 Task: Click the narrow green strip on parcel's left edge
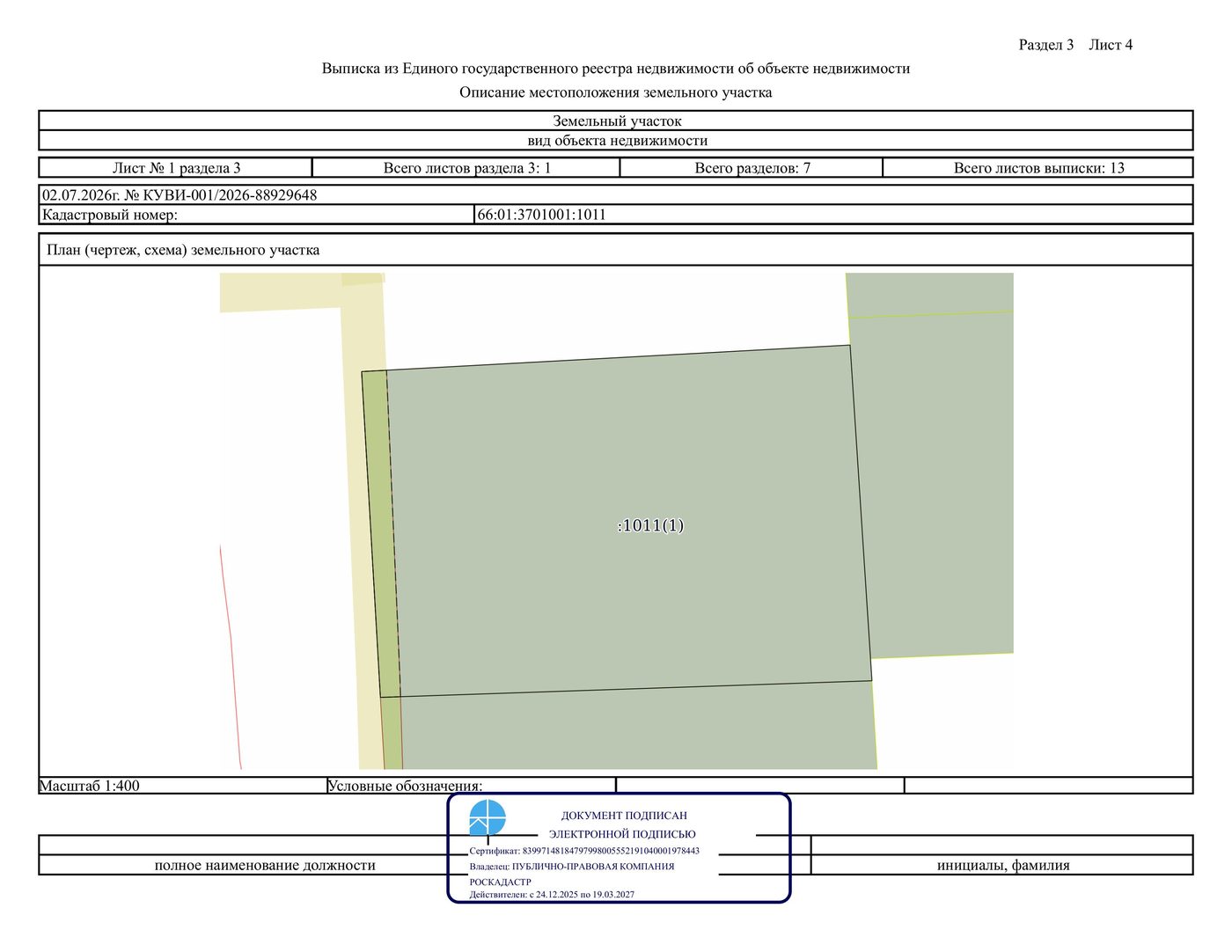tap(381, 533)
